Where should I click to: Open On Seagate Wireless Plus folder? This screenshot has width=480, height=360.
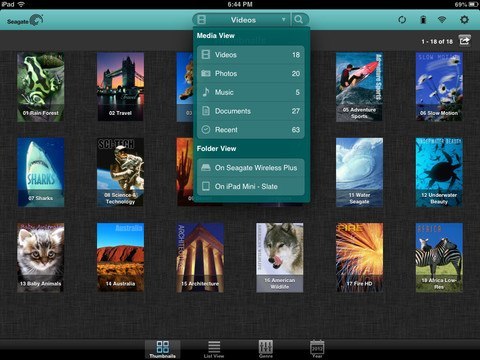[x=251, y=168]
